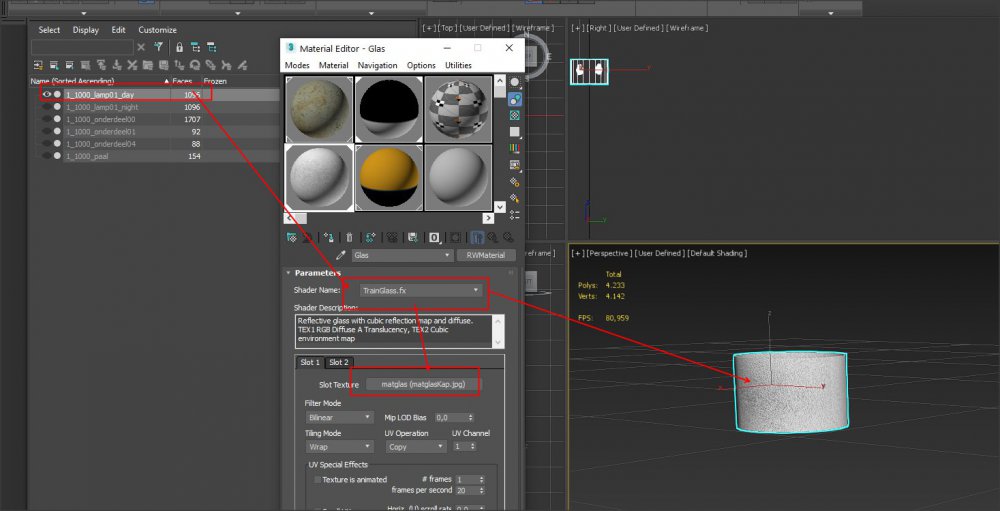
Task: Click the Assign Material to Selection icon
Action: [x=327, y=237]
